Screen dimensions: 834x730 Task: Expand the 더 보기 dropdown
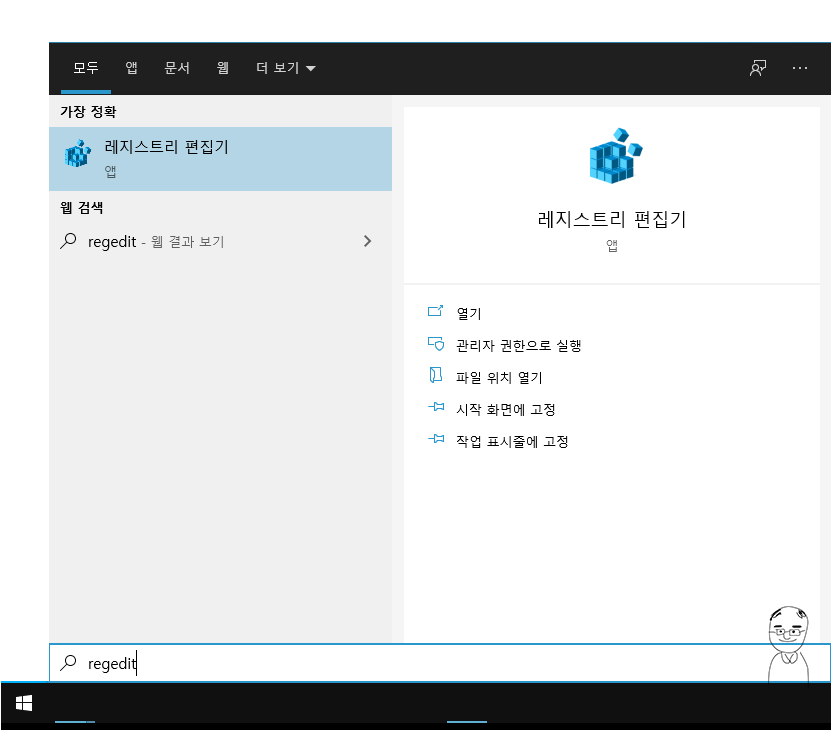click(x=286, y=68)
